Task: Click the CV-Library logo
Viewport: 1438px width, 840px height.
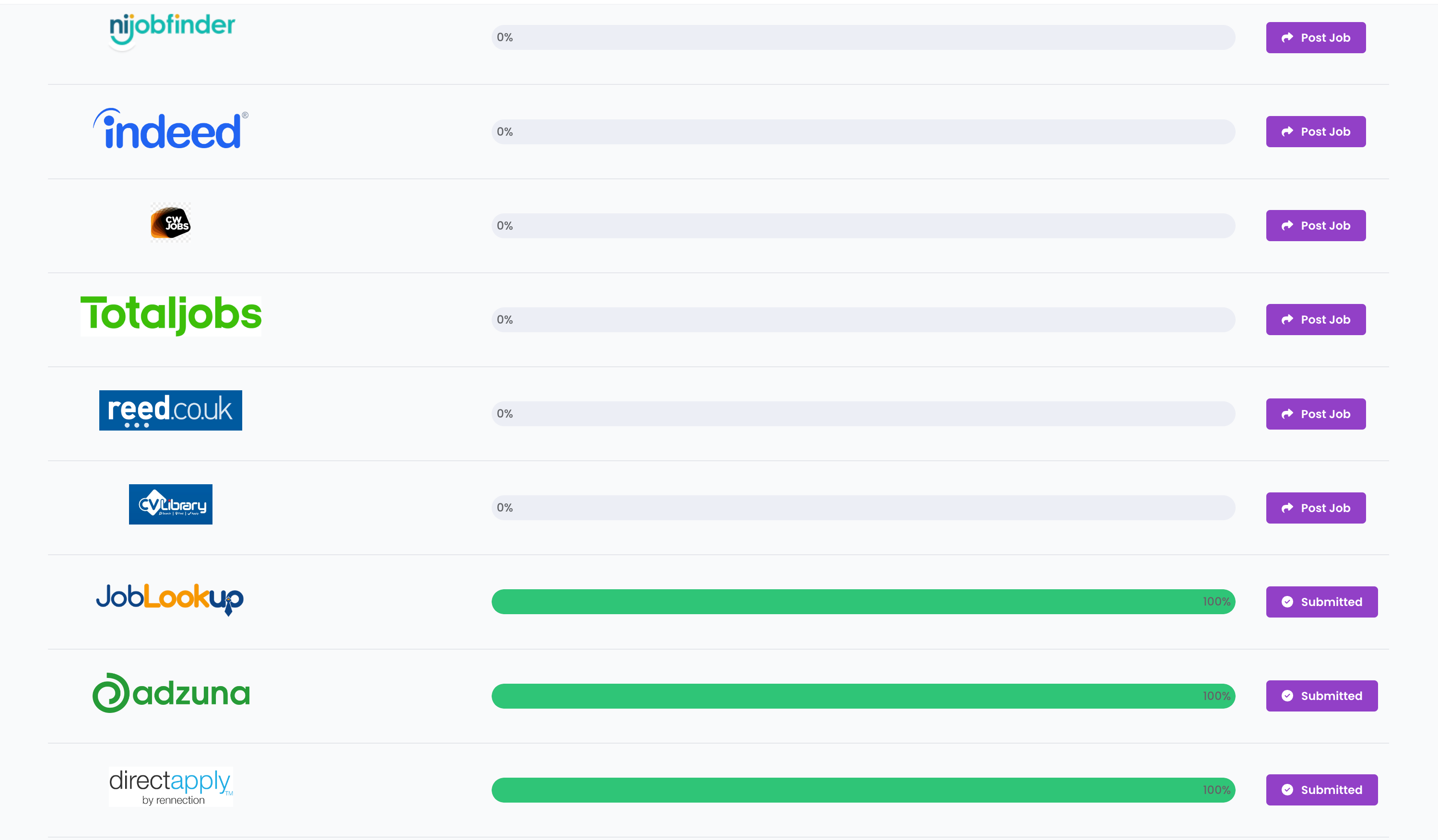Action: [171, 505]
